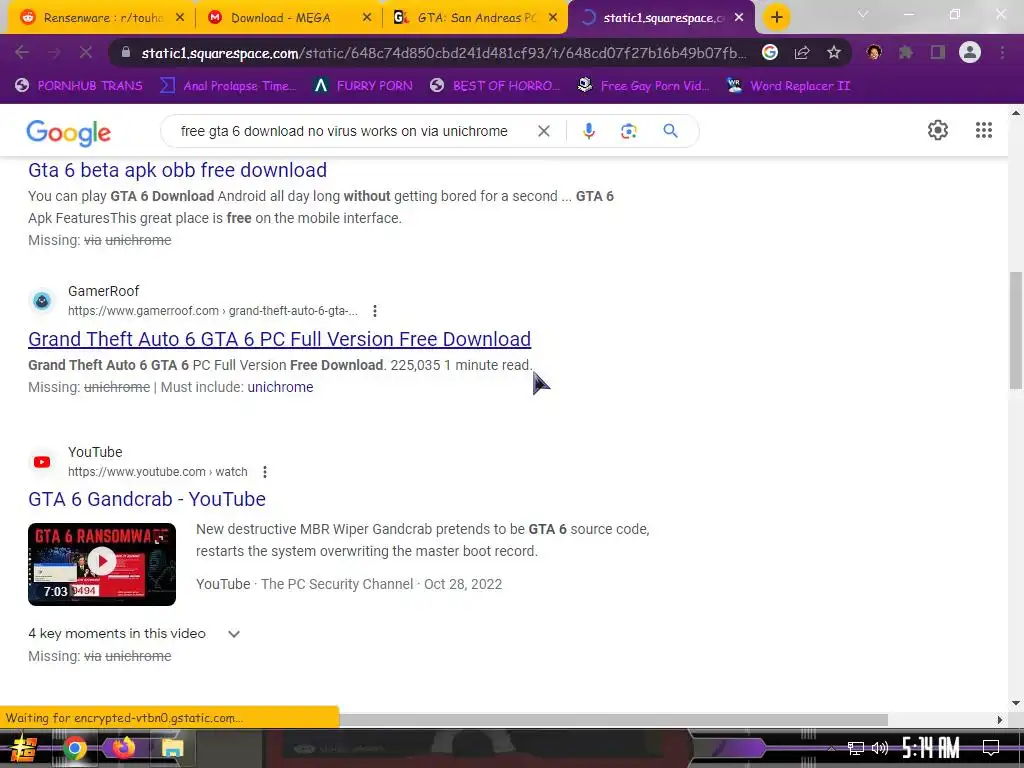Clear the Google search box
This screenshot has width=1024, height=768.
543,131
